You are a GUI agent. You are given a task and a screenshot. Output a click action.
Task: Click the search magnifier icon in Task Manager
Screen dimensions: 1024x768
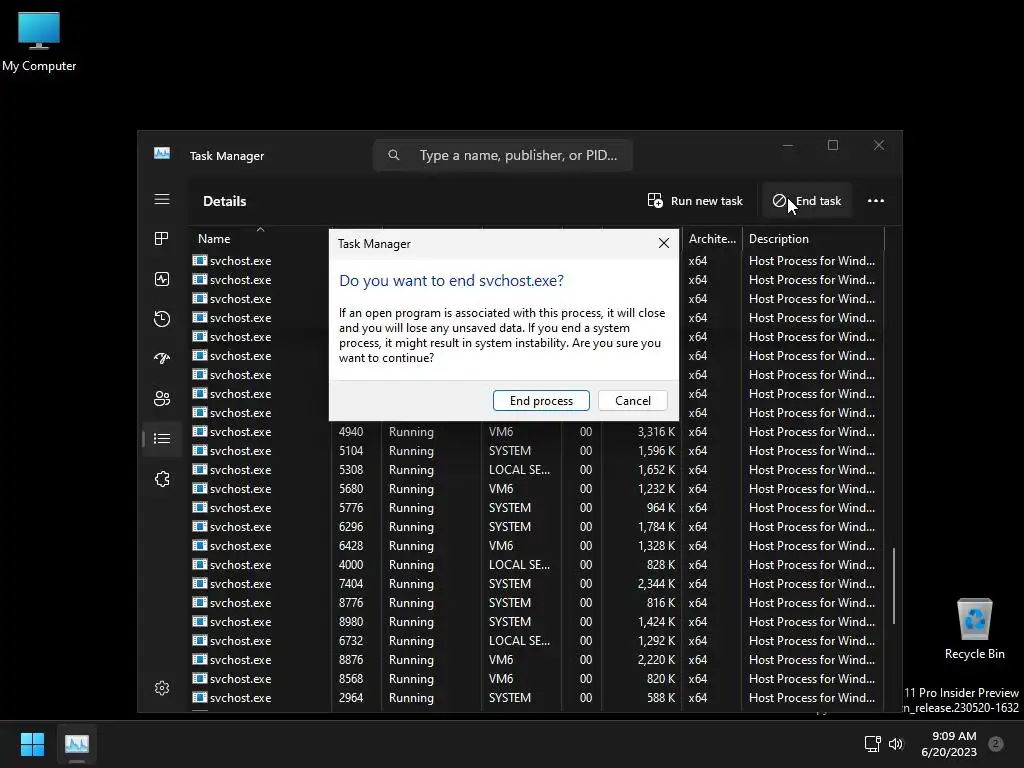pos(394,155)
